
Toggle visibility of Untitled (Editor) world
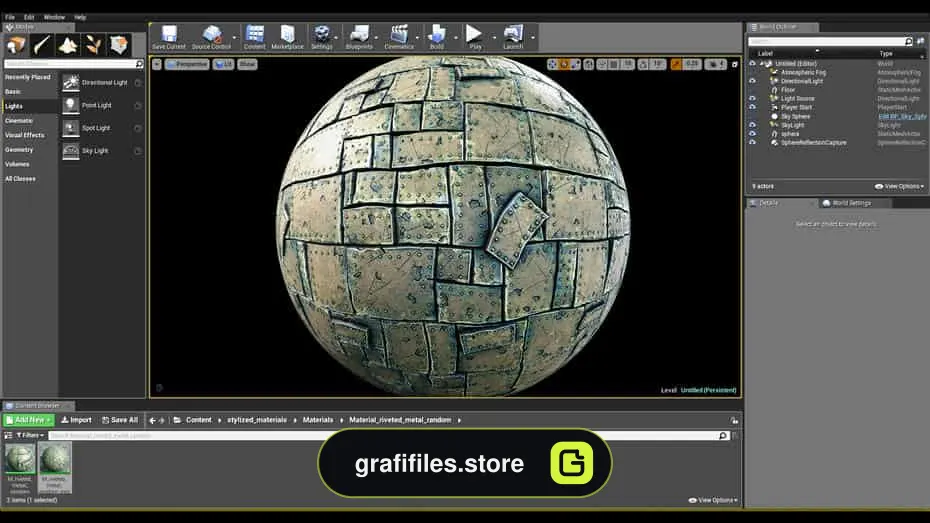coord(753,63)
